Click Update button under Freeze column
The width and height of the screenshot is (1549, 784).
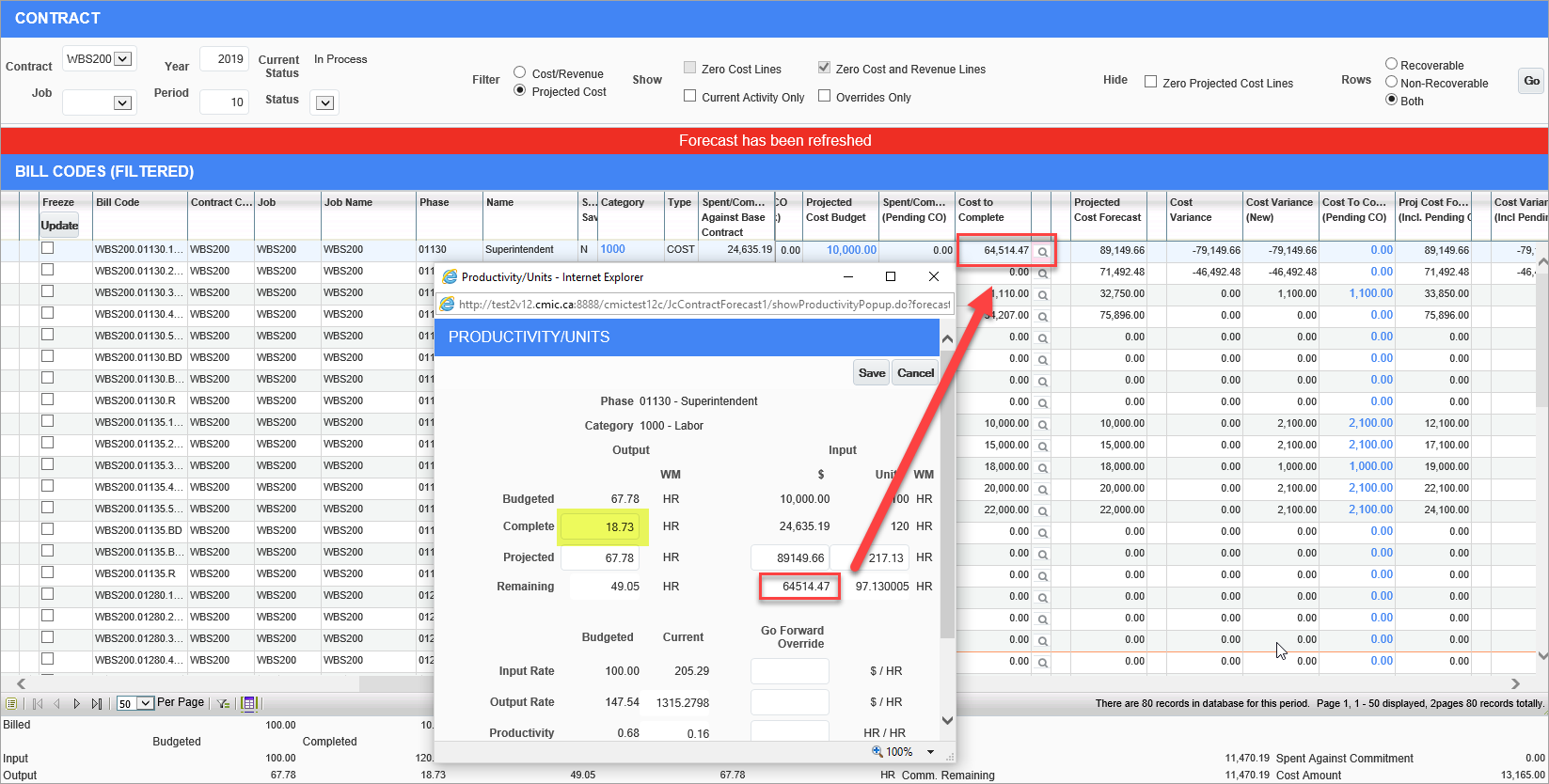click(x=59, y=226)
